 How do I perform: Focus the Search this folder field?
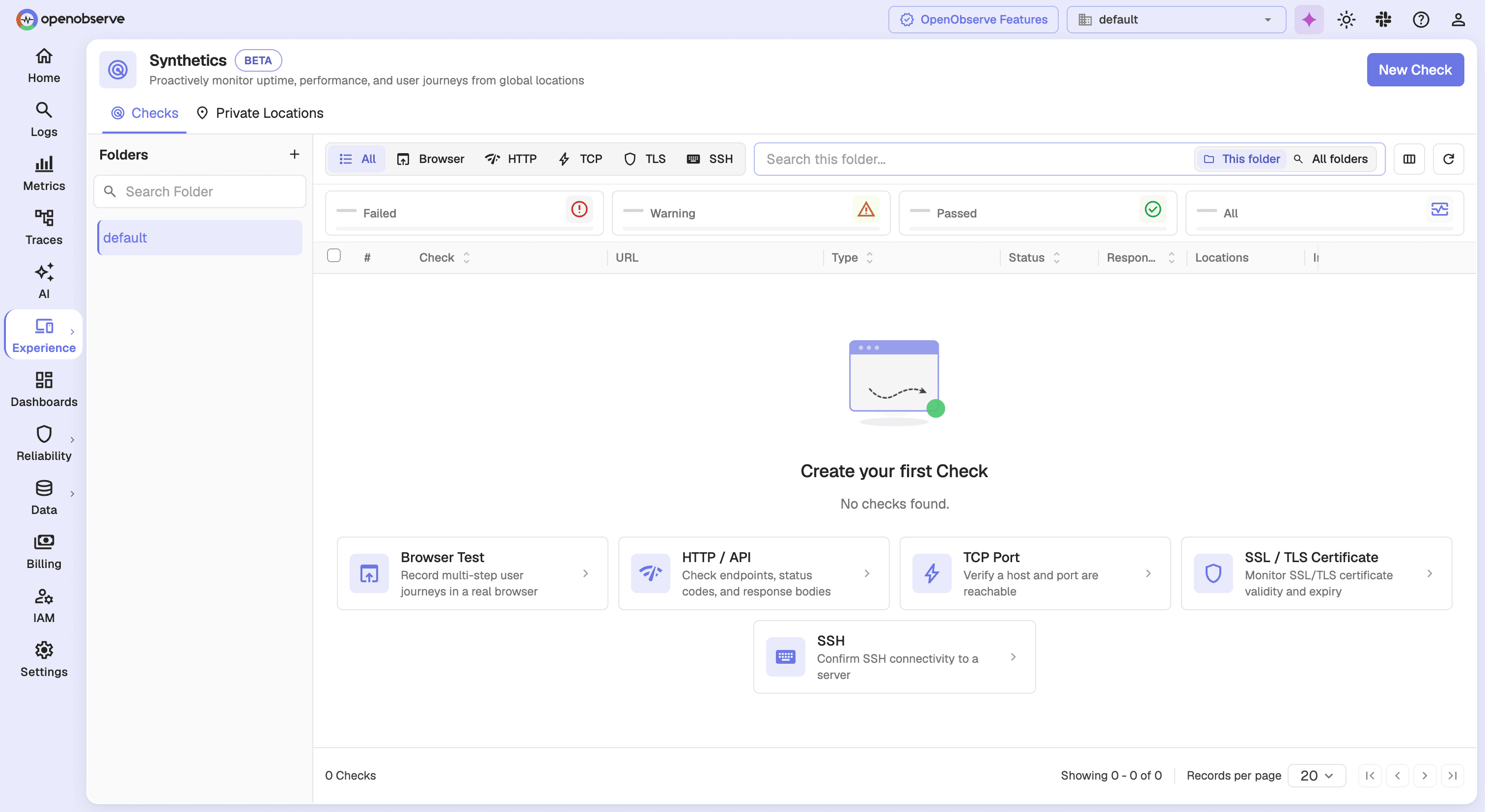(x=974, y=159)
